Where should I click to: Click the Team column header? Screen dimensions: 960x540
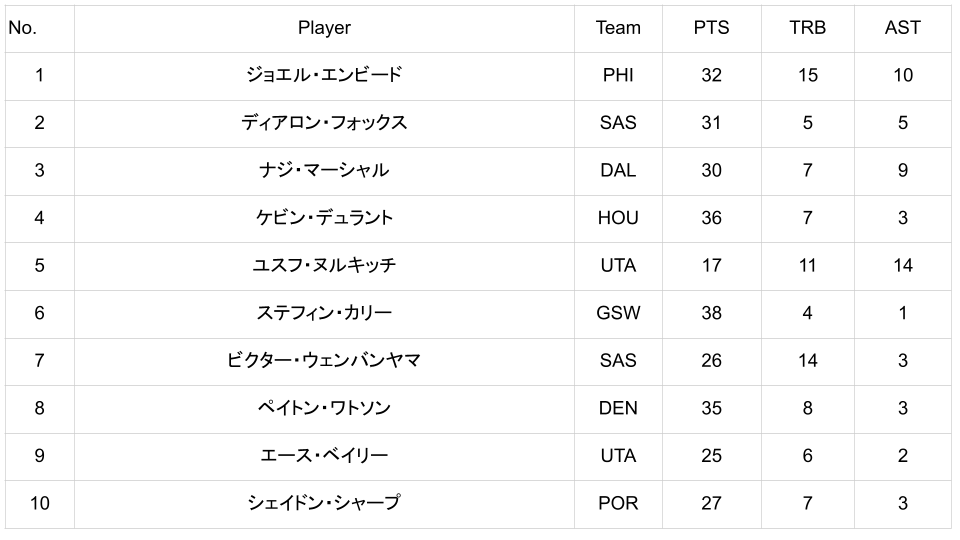tap(618, 28)
